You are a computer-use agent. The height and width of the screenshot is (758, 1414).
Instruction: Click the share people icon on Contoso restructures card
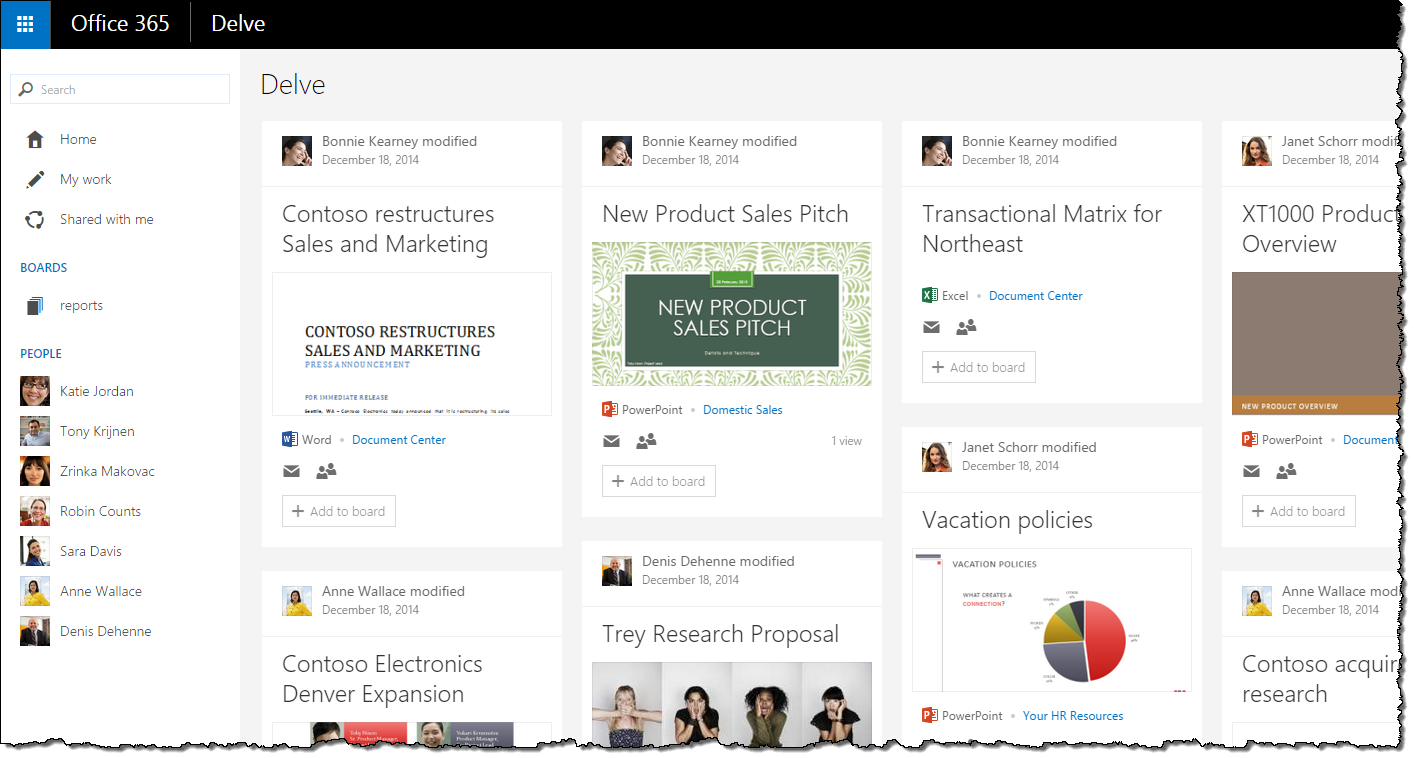point(326,471)
